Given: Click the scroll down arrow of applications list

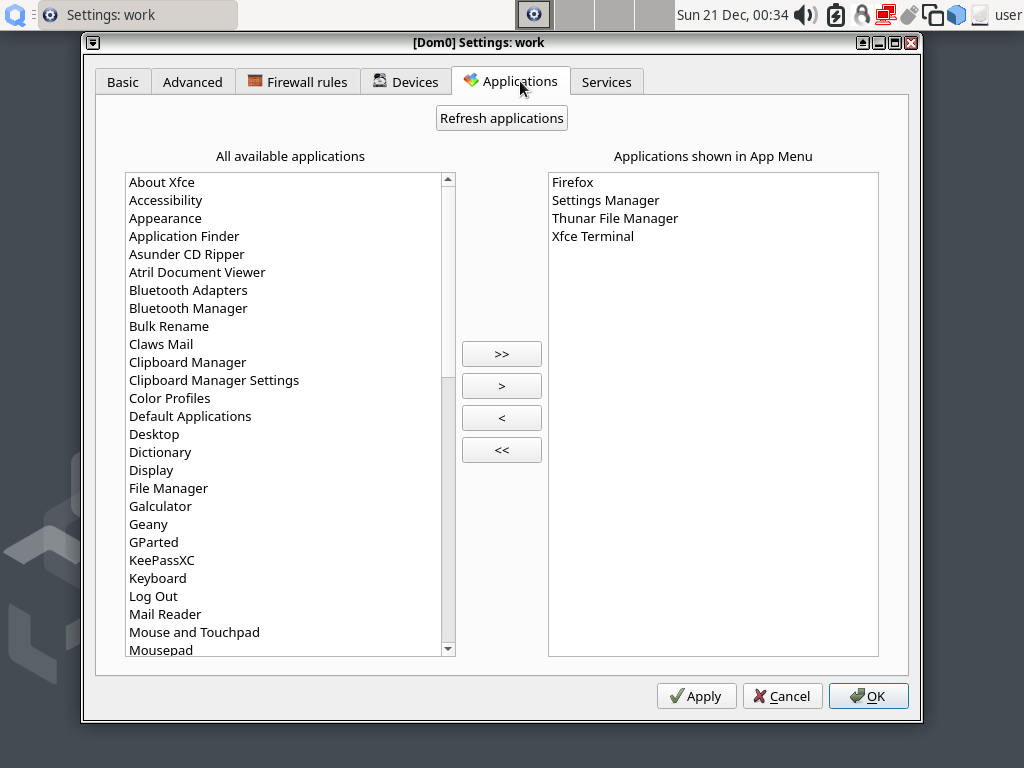Looking at the screenshot, I should [x=448, y=649].
